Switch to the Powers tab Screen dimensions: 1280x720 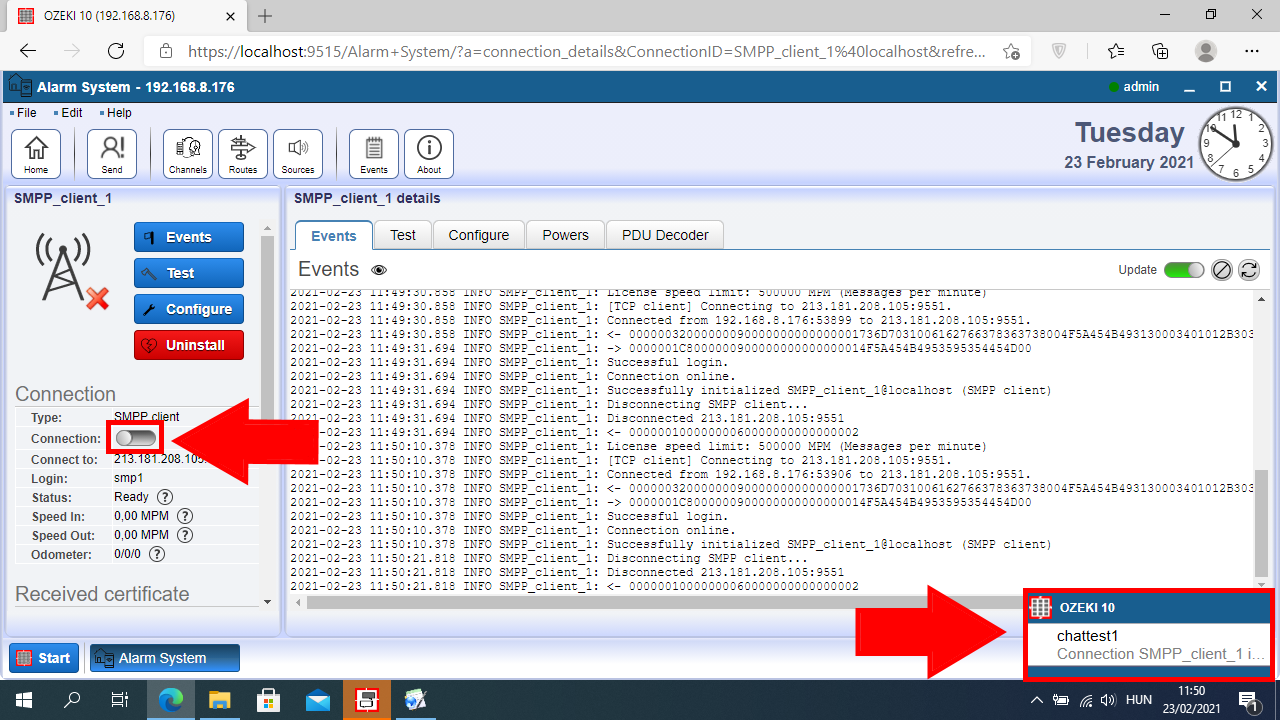566,235
